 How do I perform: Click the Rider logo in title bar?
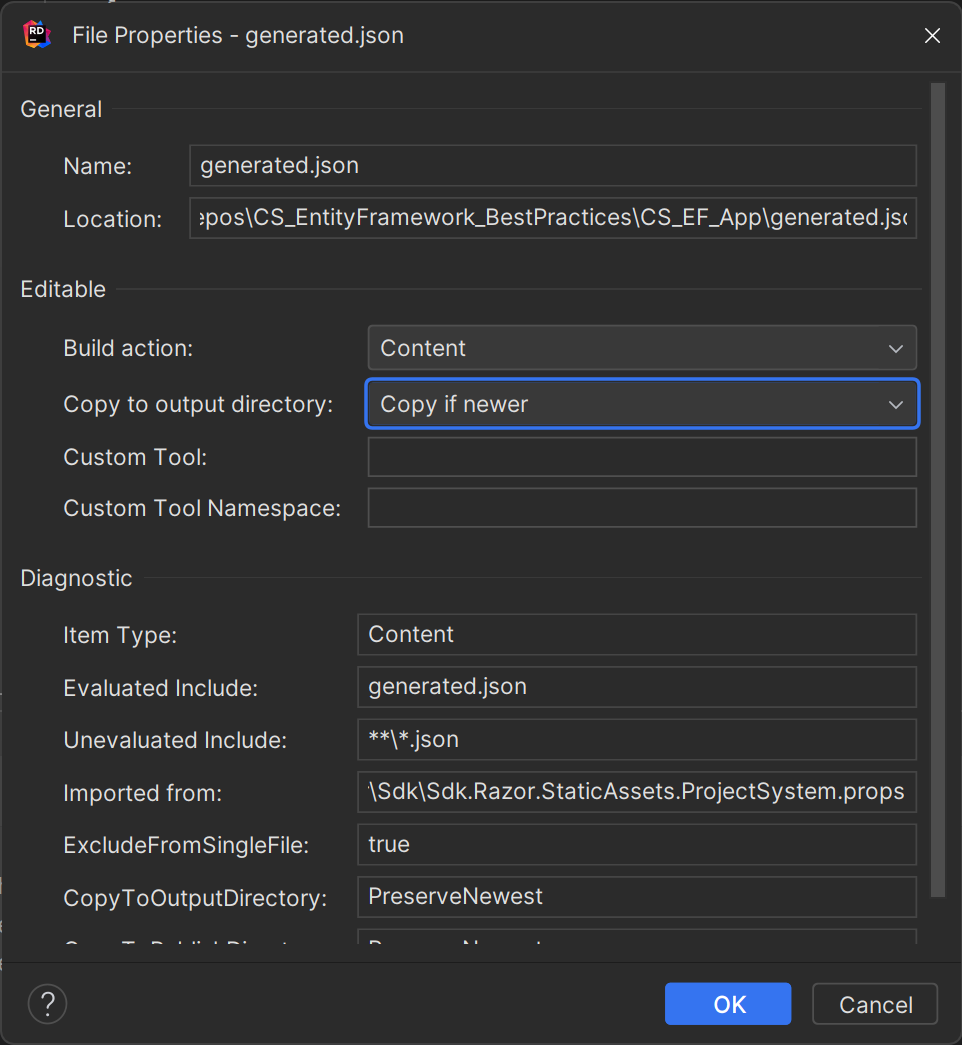click(37, 35)
